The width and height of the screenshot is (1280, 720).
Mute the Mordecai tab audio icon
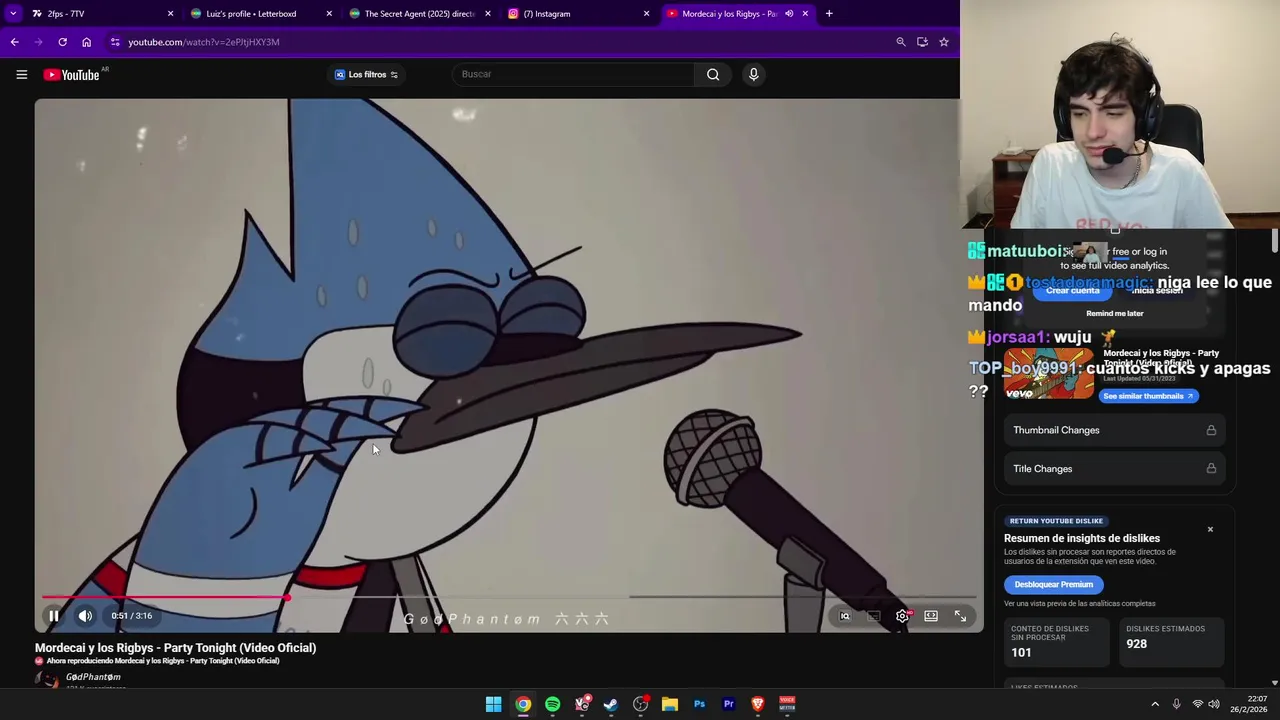tap(789, 14)
